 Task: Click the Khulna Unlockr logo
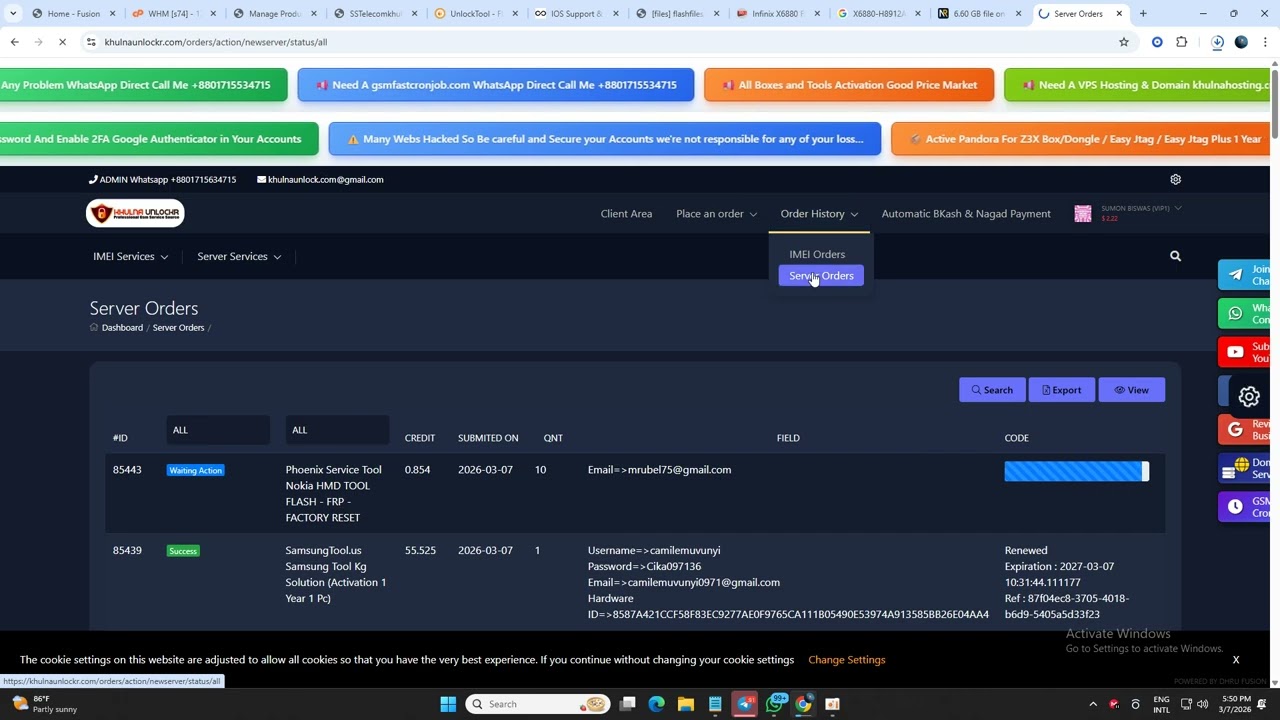(135, 213)
